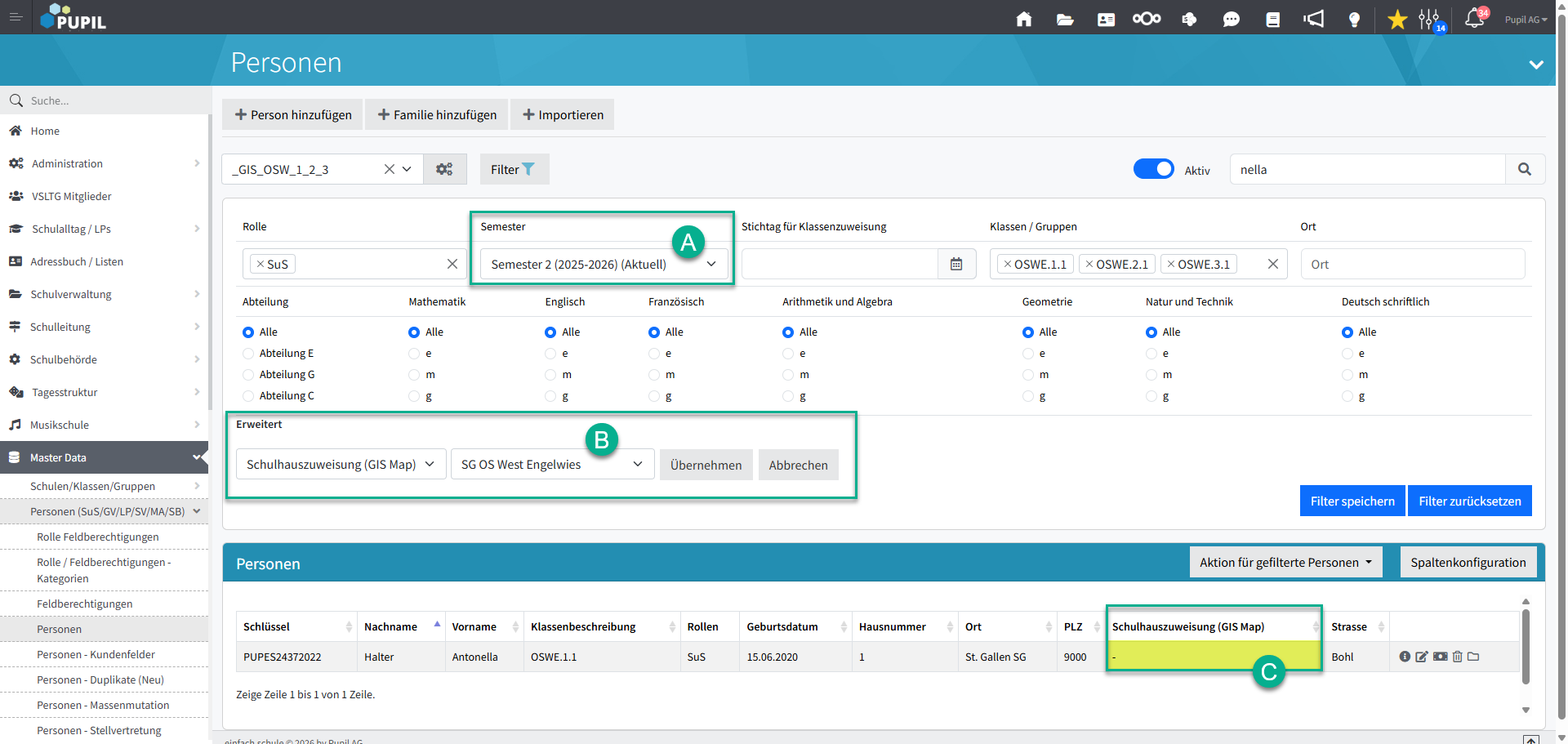Open Aktion für gefilterte Personen dropdown

1285,562
